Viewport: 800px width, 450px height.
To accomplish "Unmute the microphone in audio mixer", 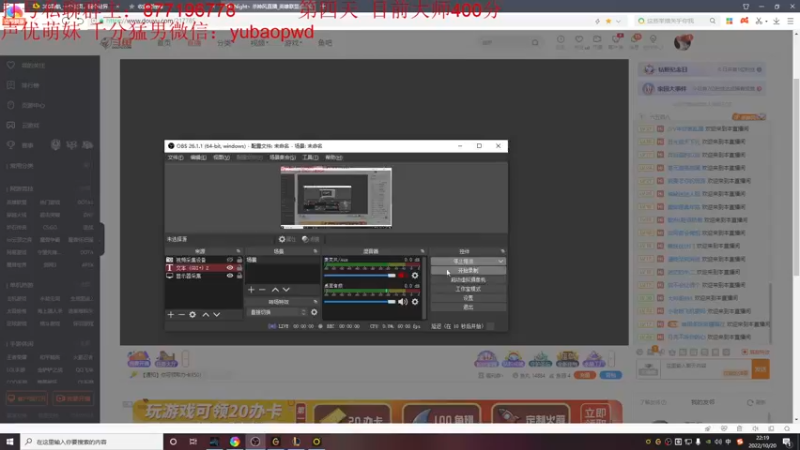I will [x=403, y=276].
